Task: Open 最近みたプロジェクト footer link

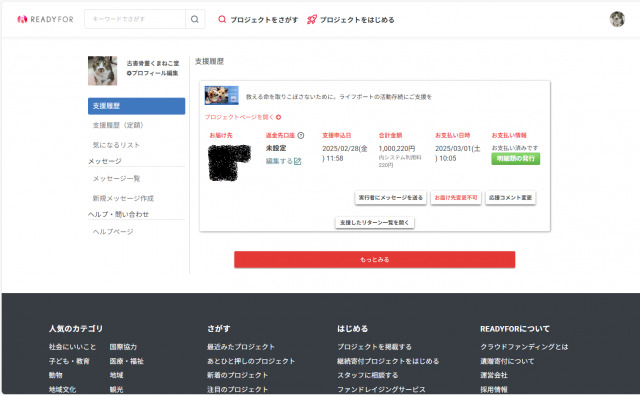Action: tap(241, 347)
